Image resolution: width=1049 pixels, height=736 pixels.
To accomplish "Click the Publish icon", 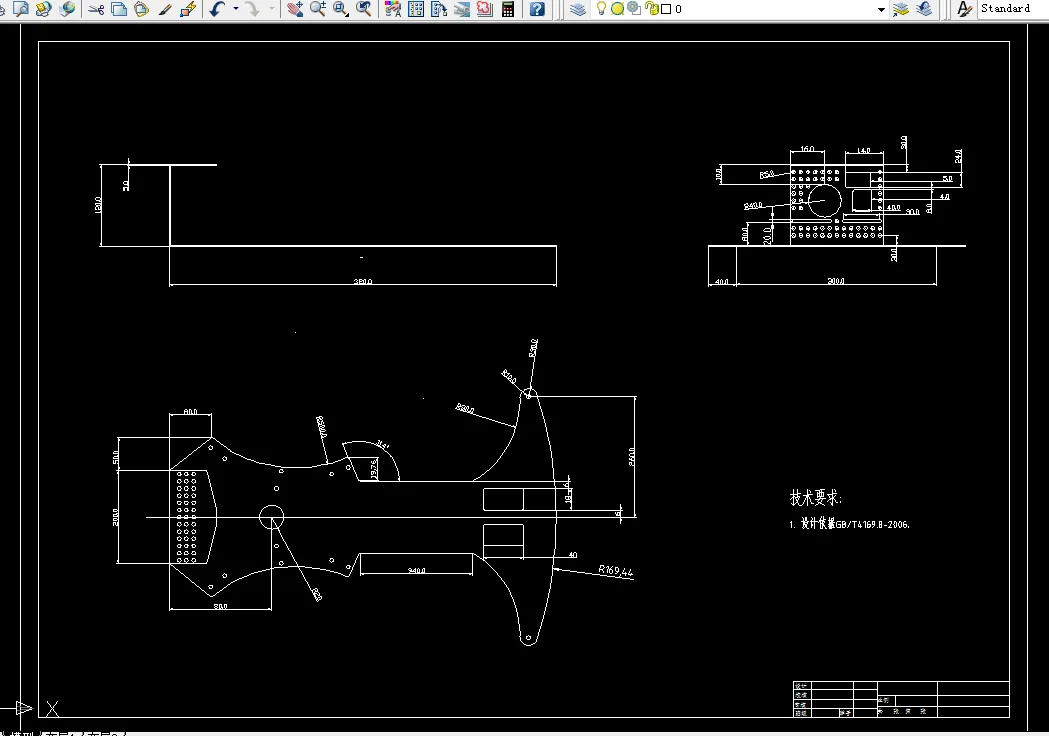I will tap(43, 9).
